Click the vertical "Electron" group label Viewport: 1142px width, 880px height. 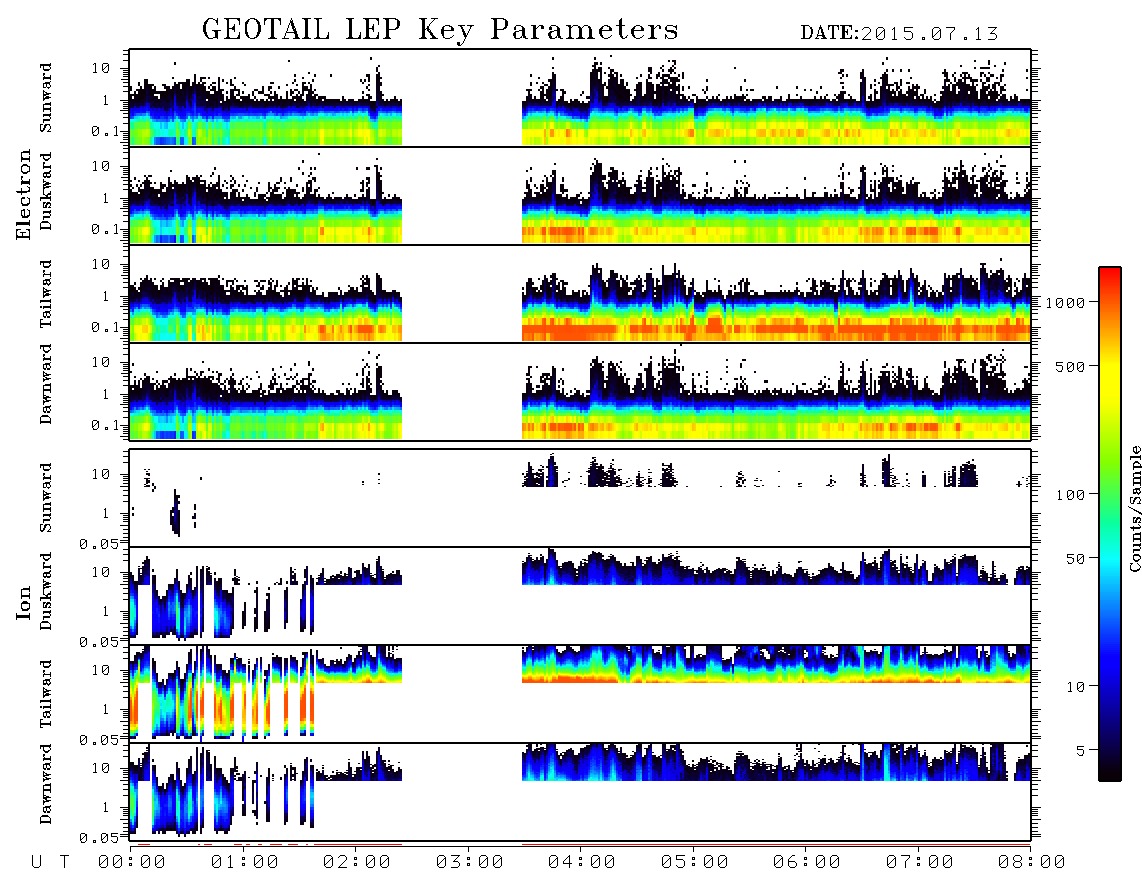pos(23,194)
